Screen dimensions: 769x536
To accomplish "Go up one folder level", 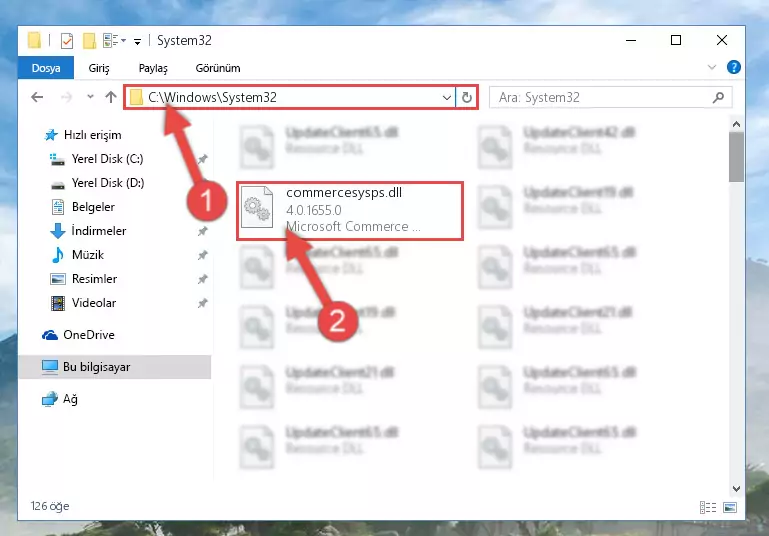I will click(111, 97).
